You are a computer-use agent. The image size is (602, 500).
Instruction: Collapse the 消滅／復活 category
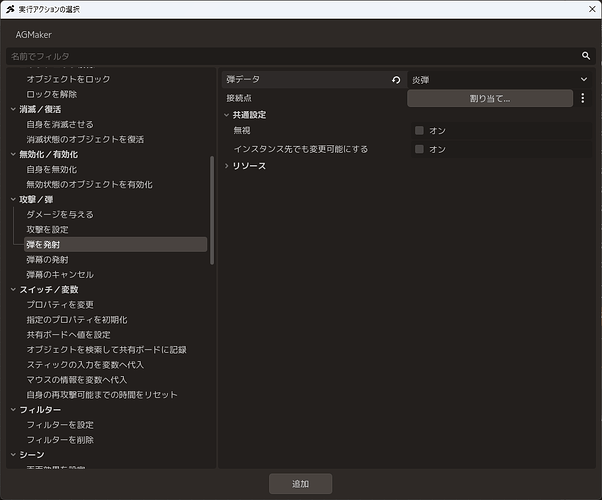point(13,109)
